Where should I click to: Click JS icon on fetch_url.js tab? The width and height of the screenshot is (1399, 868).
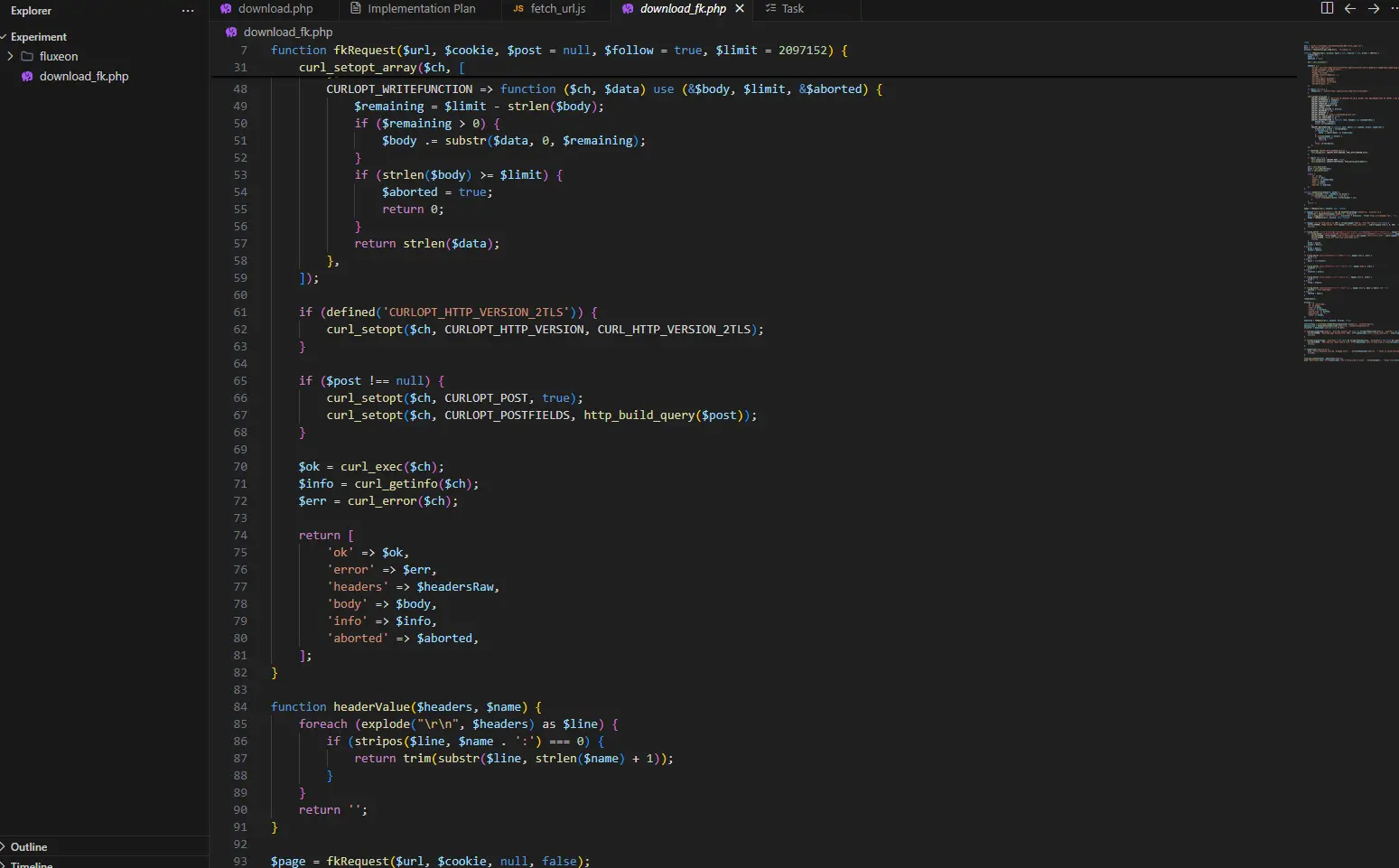(518, 9)
